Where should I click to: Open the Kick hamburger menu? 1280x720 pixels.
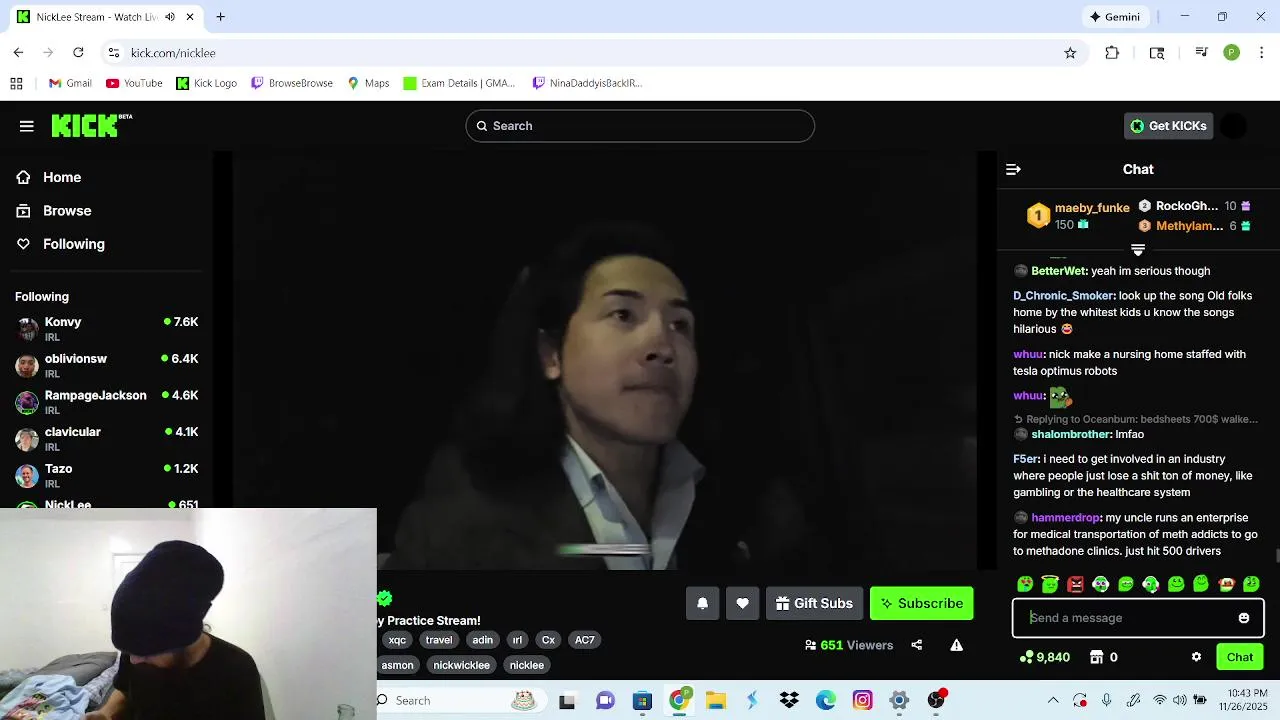point(27,126)
